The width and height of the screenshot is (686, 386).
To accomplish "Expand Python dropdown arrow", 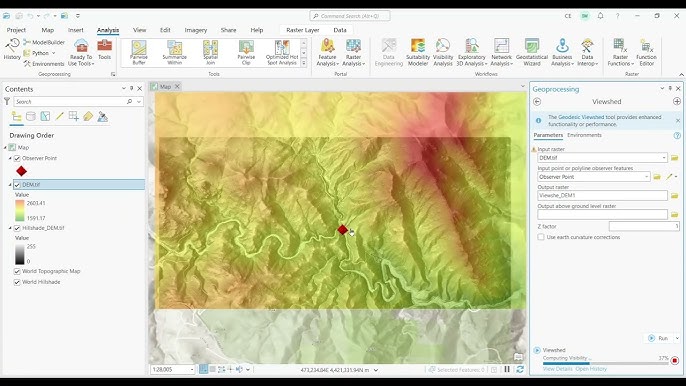I will click(54, 53).
